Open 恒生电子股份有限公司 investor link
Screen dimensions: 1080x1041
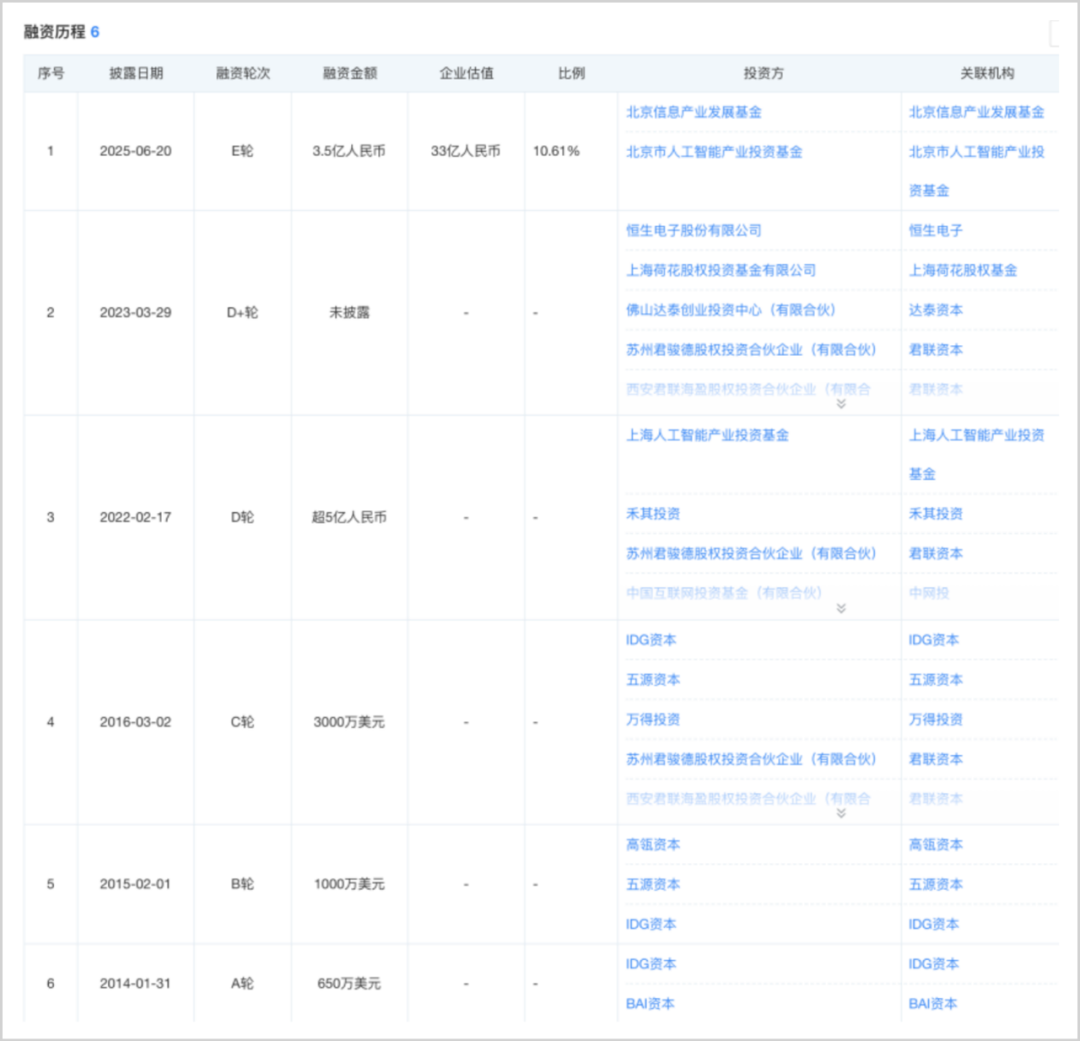tap(694, 230)
